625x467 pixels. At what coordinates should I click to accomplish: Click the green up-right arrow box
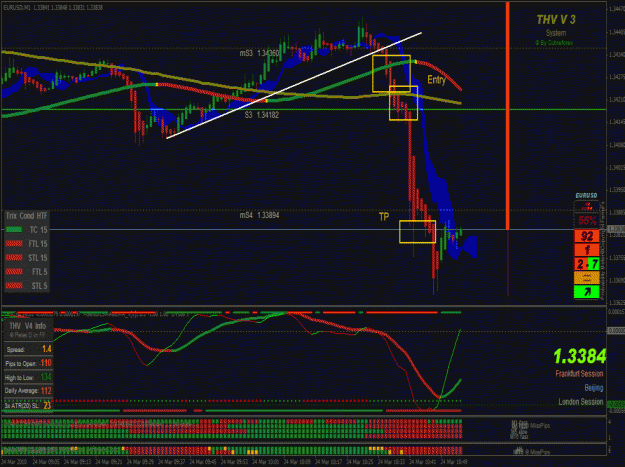(587, 292)
